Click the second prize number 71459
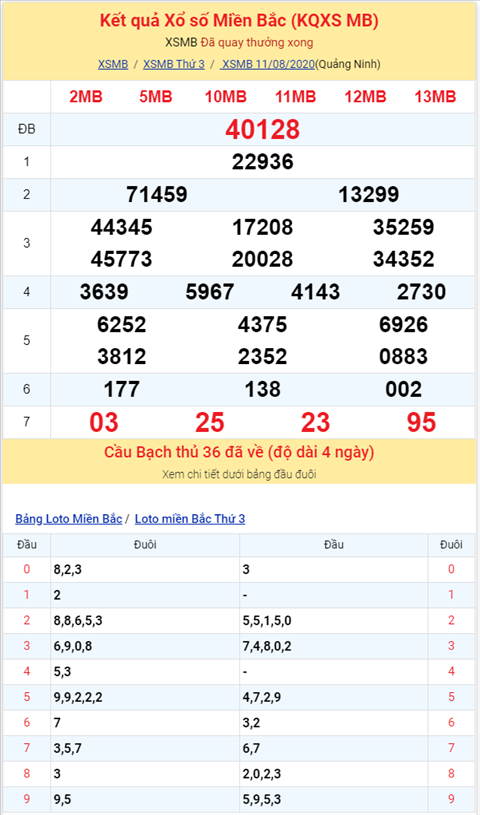 point(157,194)
